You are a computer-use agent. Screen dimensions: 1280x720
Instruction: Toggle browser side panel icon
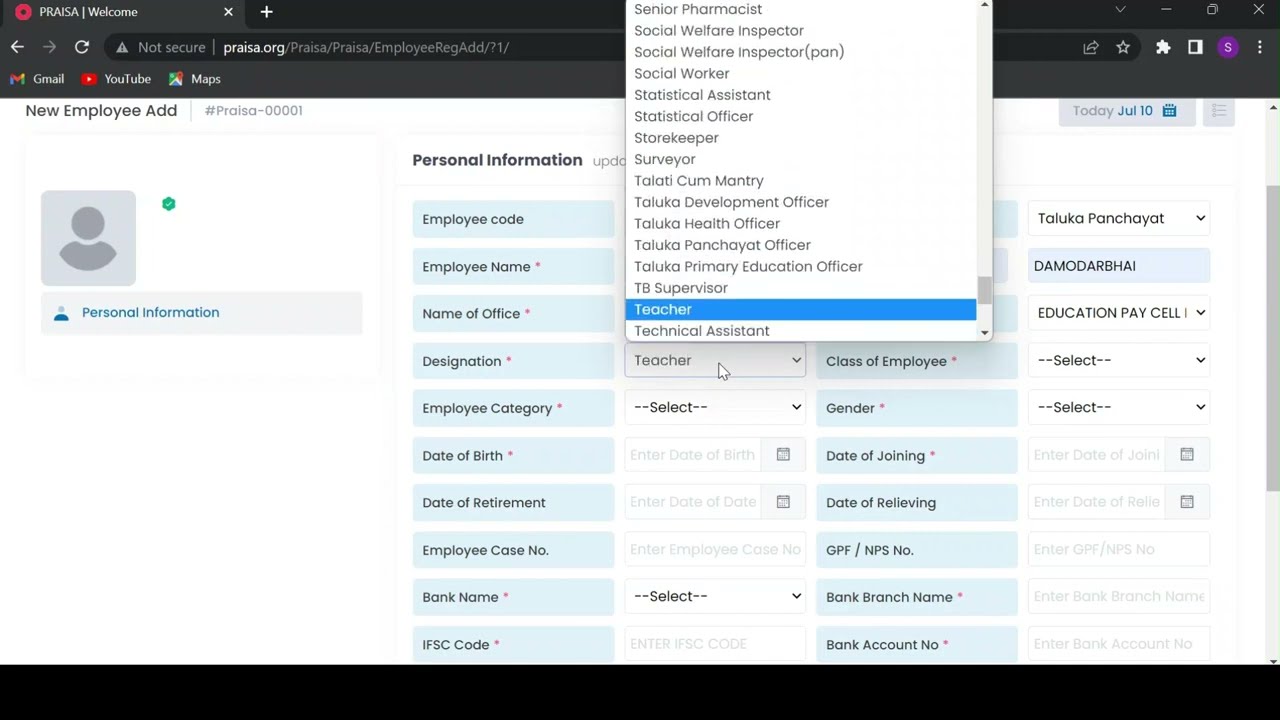click(x=1195, y=47)
